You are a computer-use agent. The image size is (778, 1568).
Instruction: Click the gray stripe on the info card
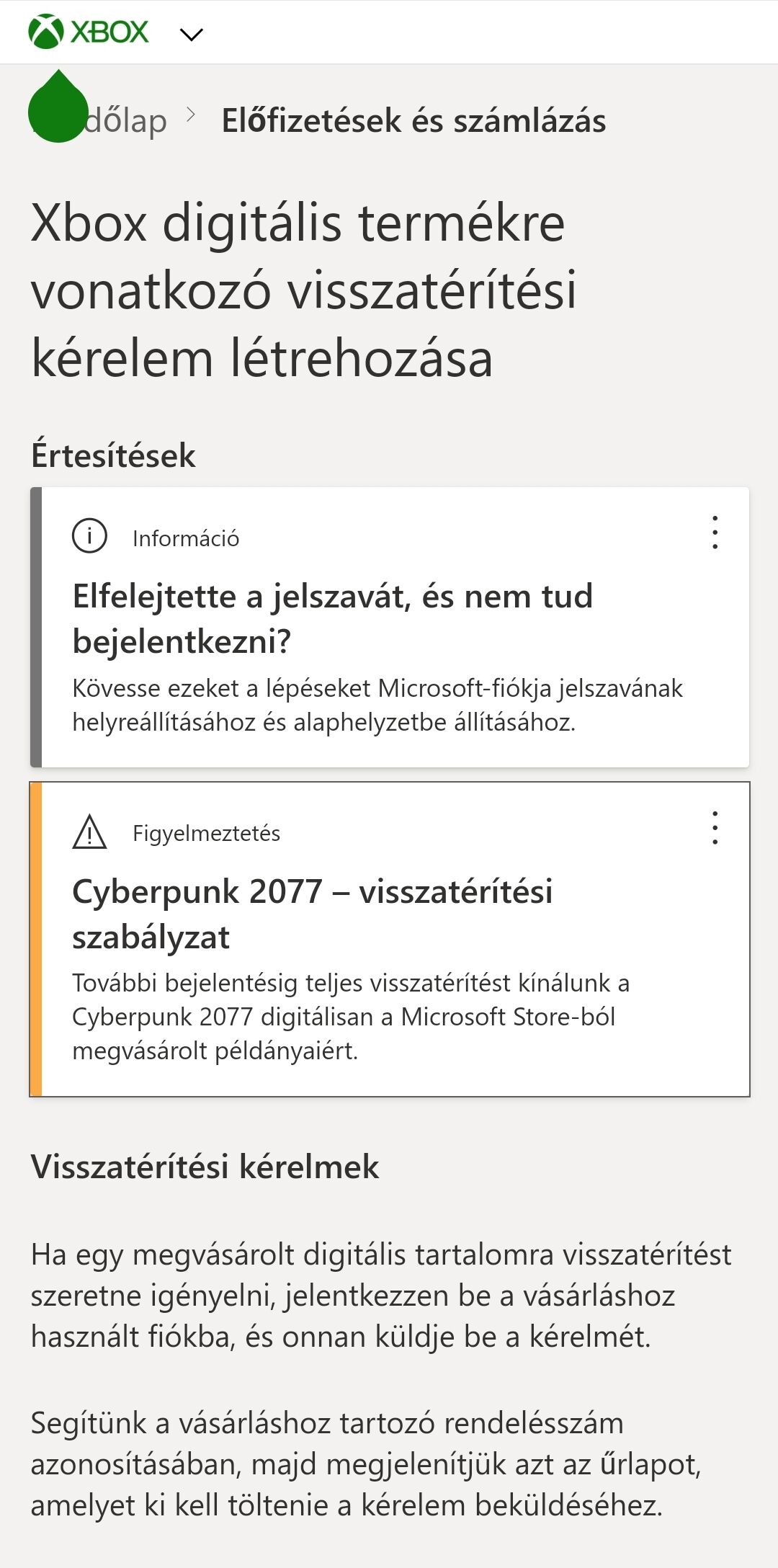click(35, 627)
